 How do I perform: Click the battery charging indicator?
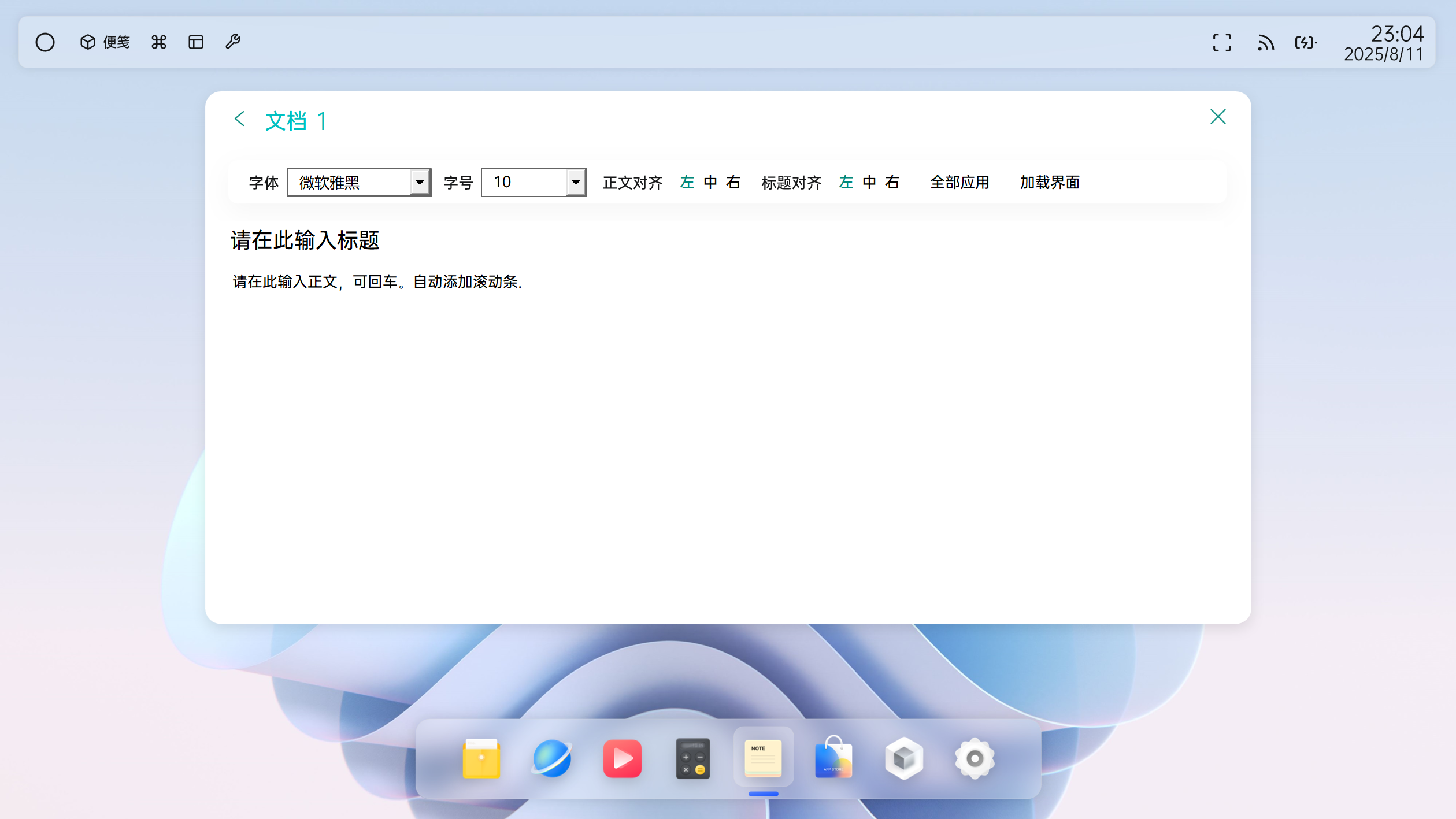1305,42
